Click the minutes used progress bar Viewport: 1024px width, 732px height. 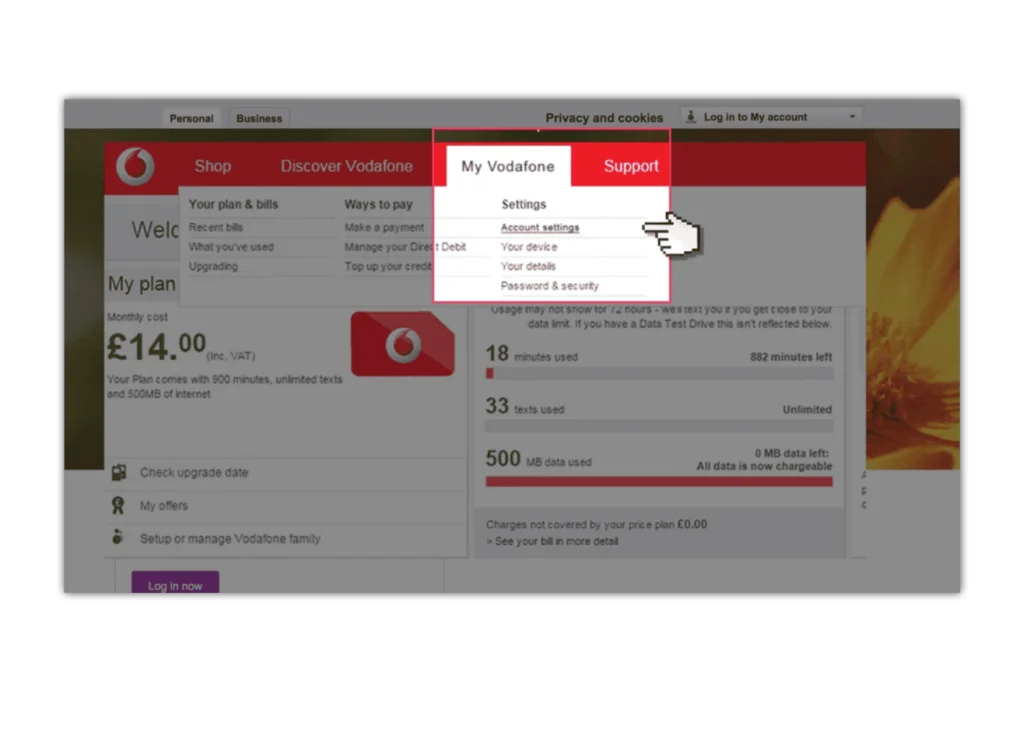tap(659, 374)
